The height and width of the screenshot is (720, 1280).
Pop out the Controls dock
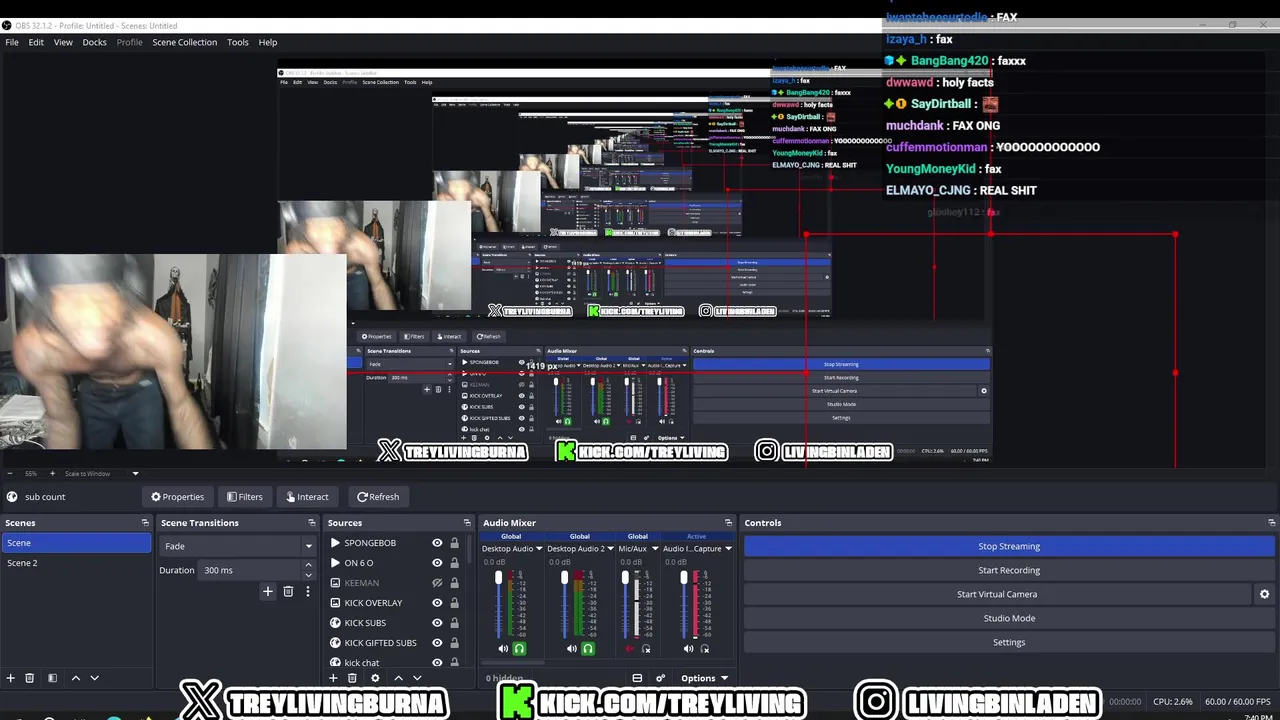coord(1272,523)
